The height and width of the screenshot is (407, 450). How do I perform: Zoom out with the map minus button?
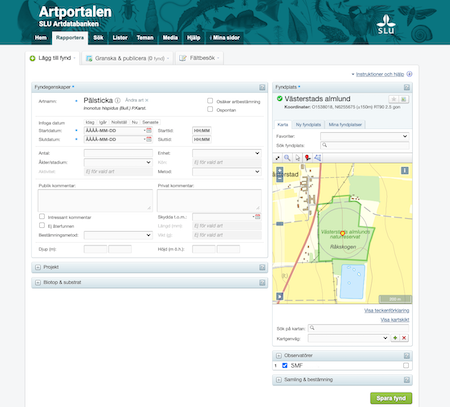pyautogui.click(x=280, y=179)
